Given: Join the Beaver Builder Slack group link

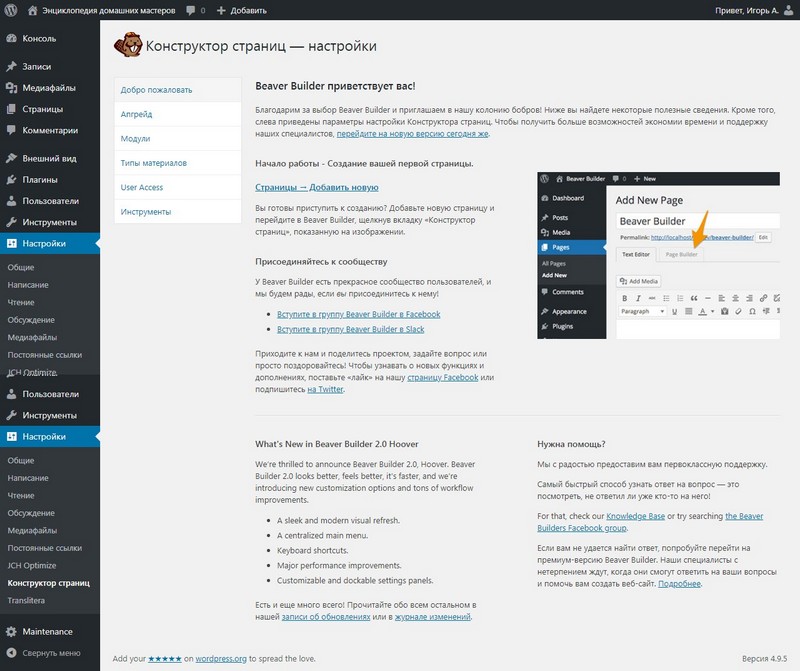Looking at the screenshot, I should point(351,330).
